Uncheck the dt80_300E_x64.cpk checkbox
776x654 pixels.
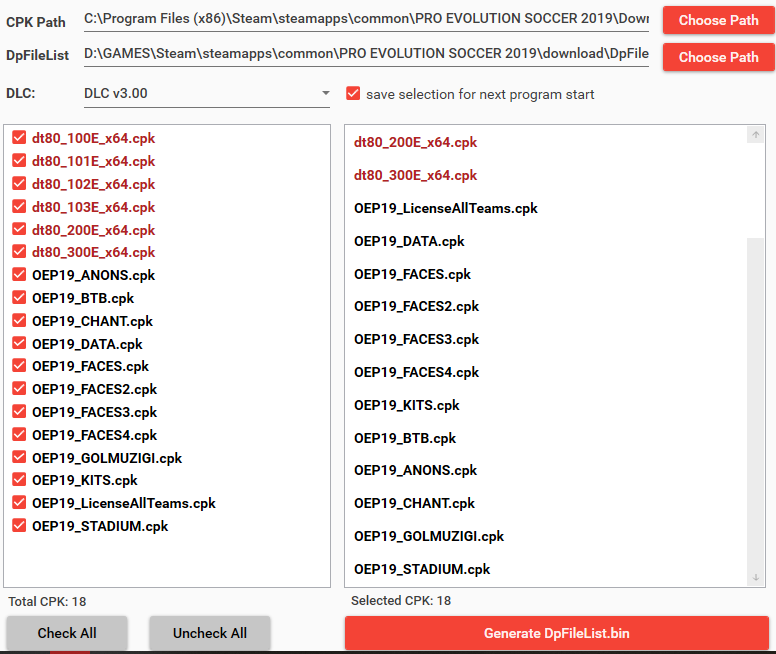19,252
